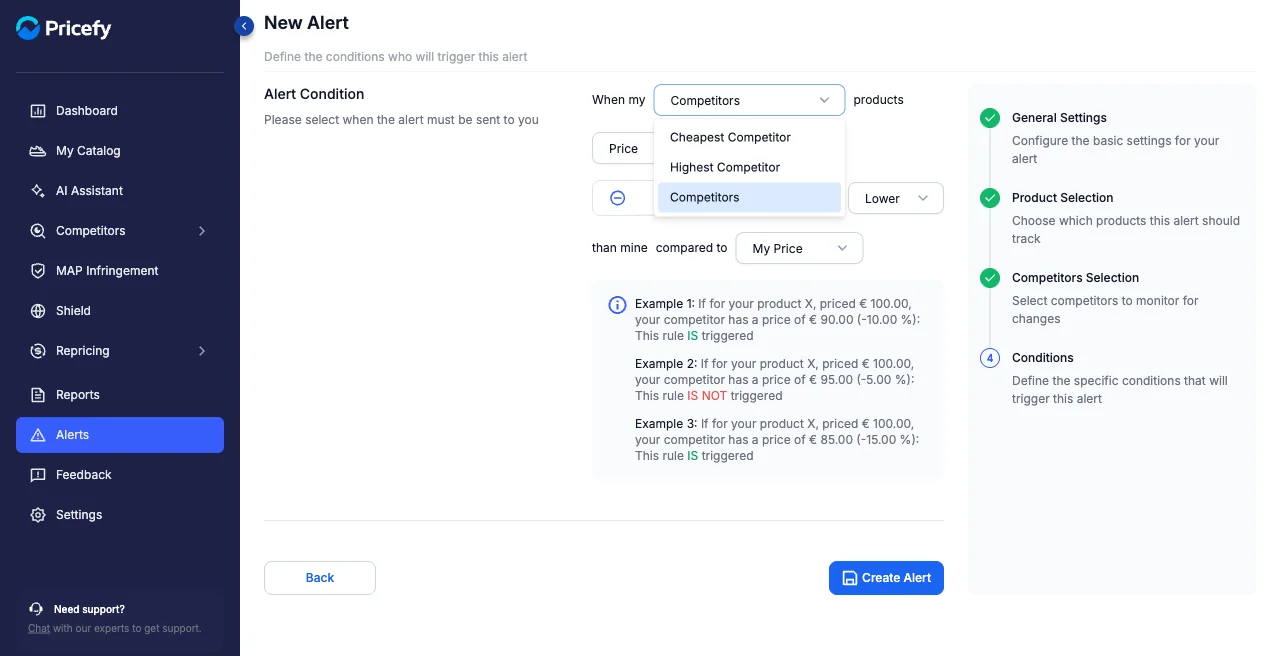This screenshot has height=656, width=1280.
Task: Click the 'Need support?' text
Action: (x=89, y=609)
